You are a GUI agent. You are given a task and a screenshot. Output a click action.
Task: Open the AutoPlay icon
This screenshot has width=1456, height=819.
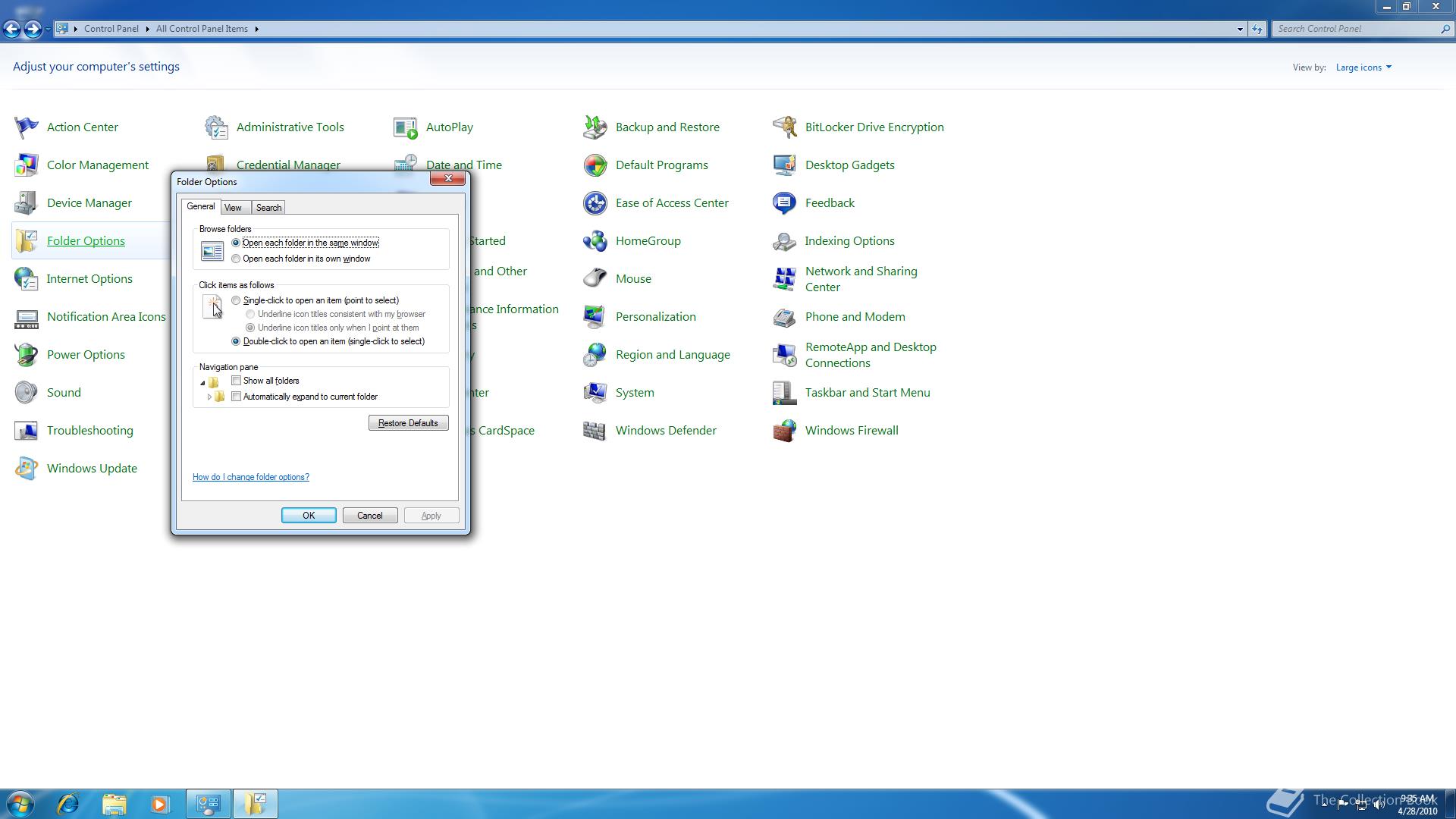(x=406, y=127)
